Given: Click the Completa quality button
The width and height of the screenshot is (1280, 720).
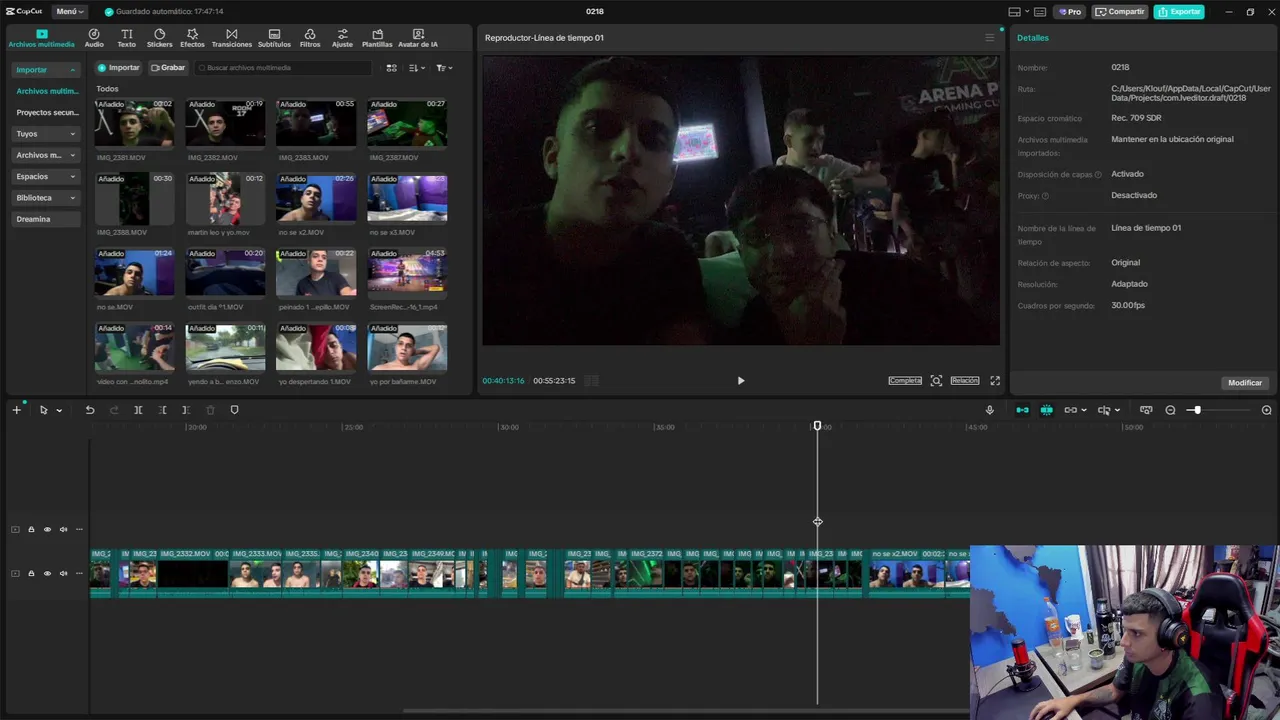Looking at the screenshot, I should click(905, 381).
